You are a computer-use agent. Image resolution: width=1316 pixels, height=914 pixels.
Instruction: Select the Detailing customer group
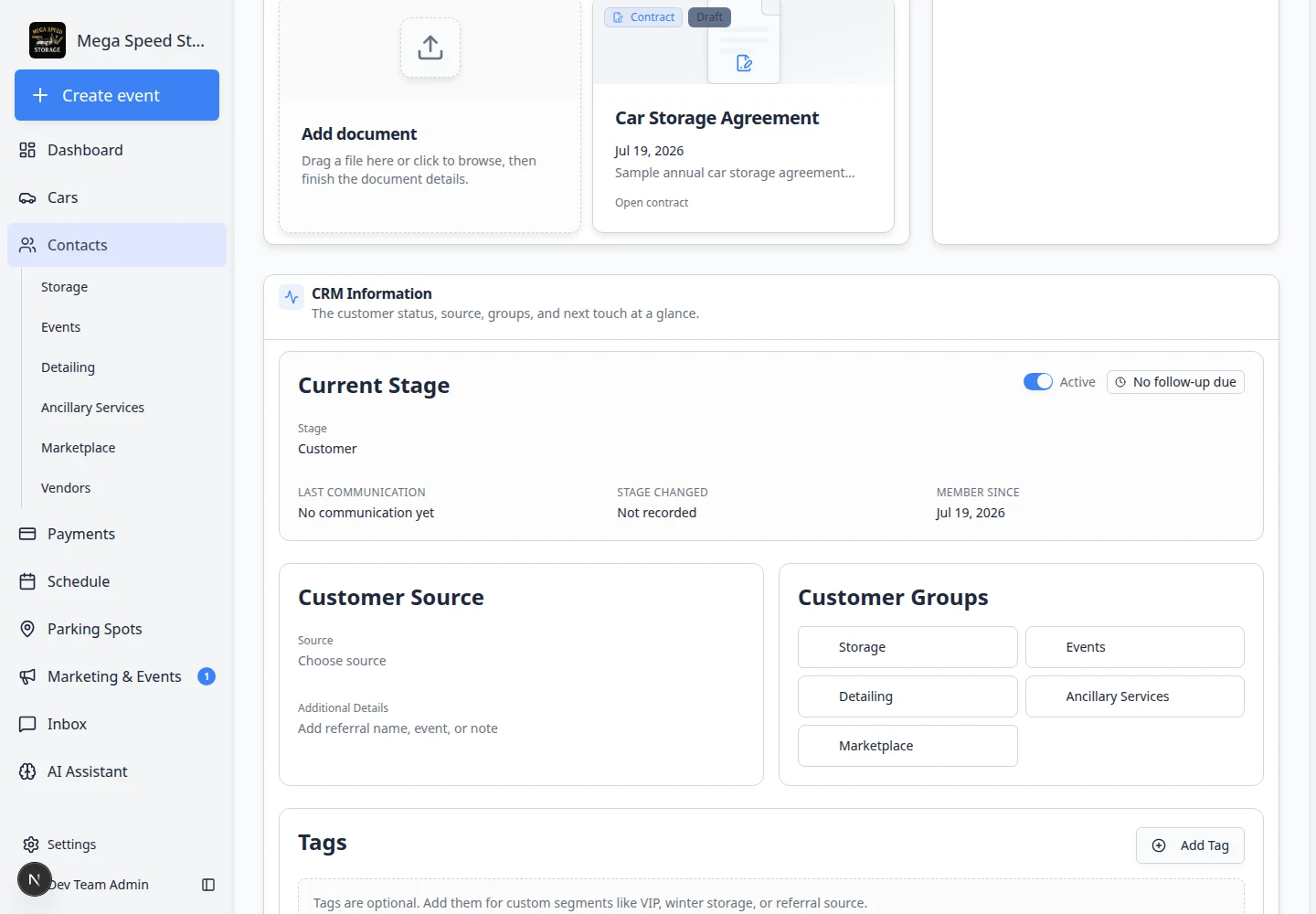907,696
